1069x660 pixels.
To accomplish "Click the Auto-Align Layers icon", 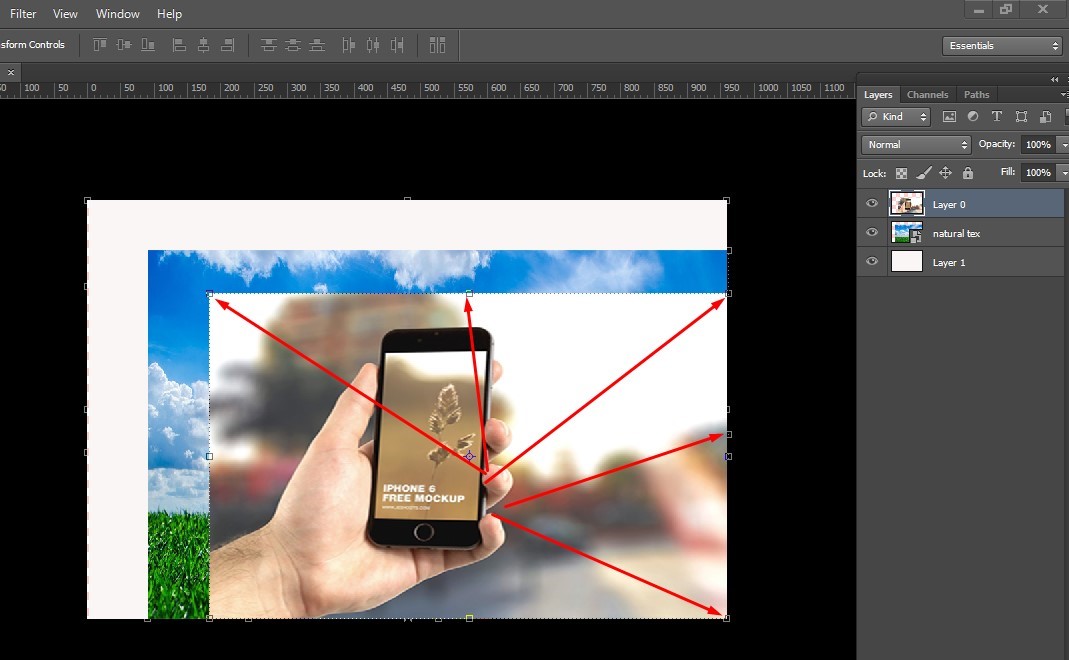I will click(437, 45).
